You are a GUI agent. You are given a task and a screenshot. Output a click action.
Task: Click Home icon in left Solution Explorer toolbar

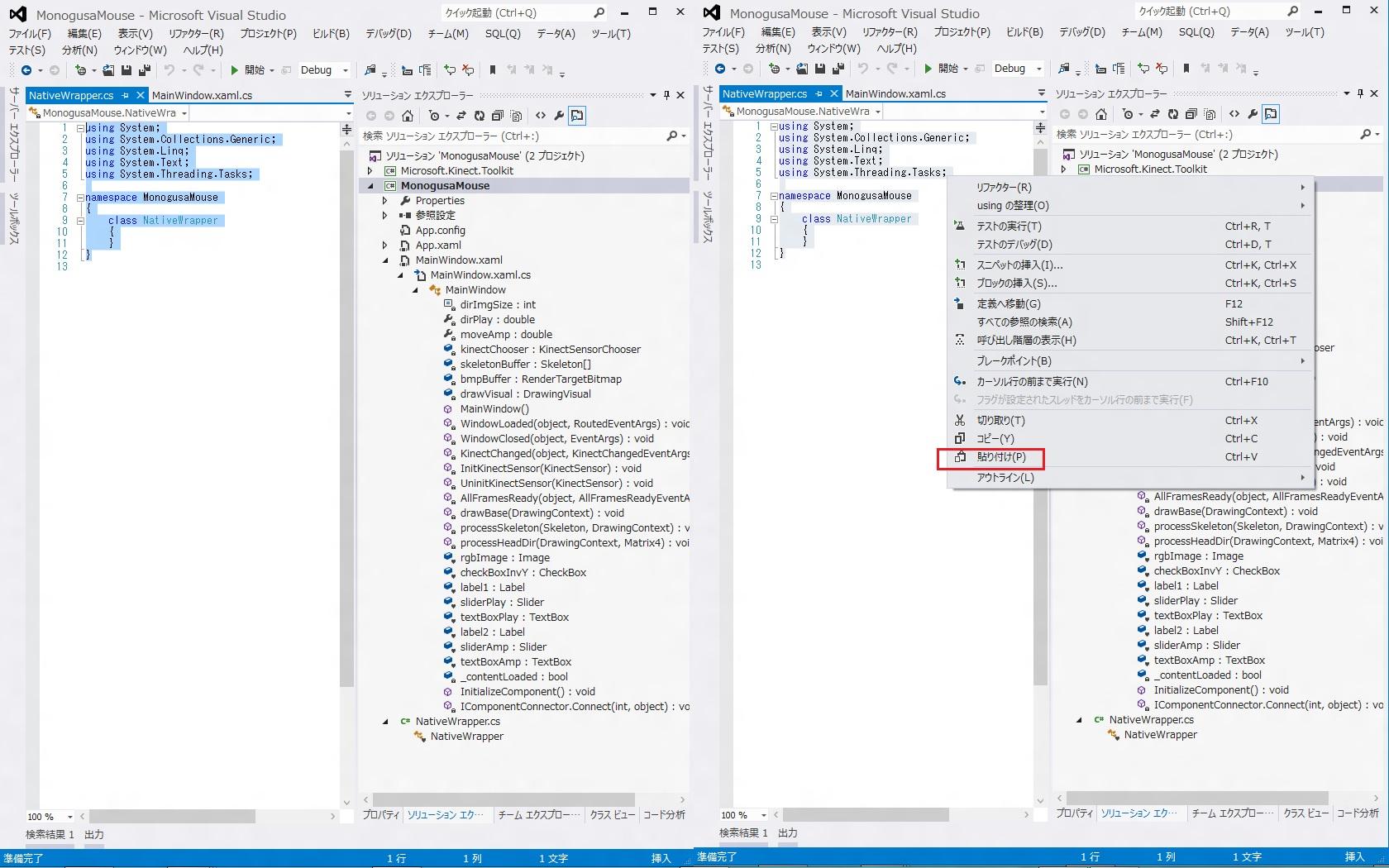[x=408, y=116]
